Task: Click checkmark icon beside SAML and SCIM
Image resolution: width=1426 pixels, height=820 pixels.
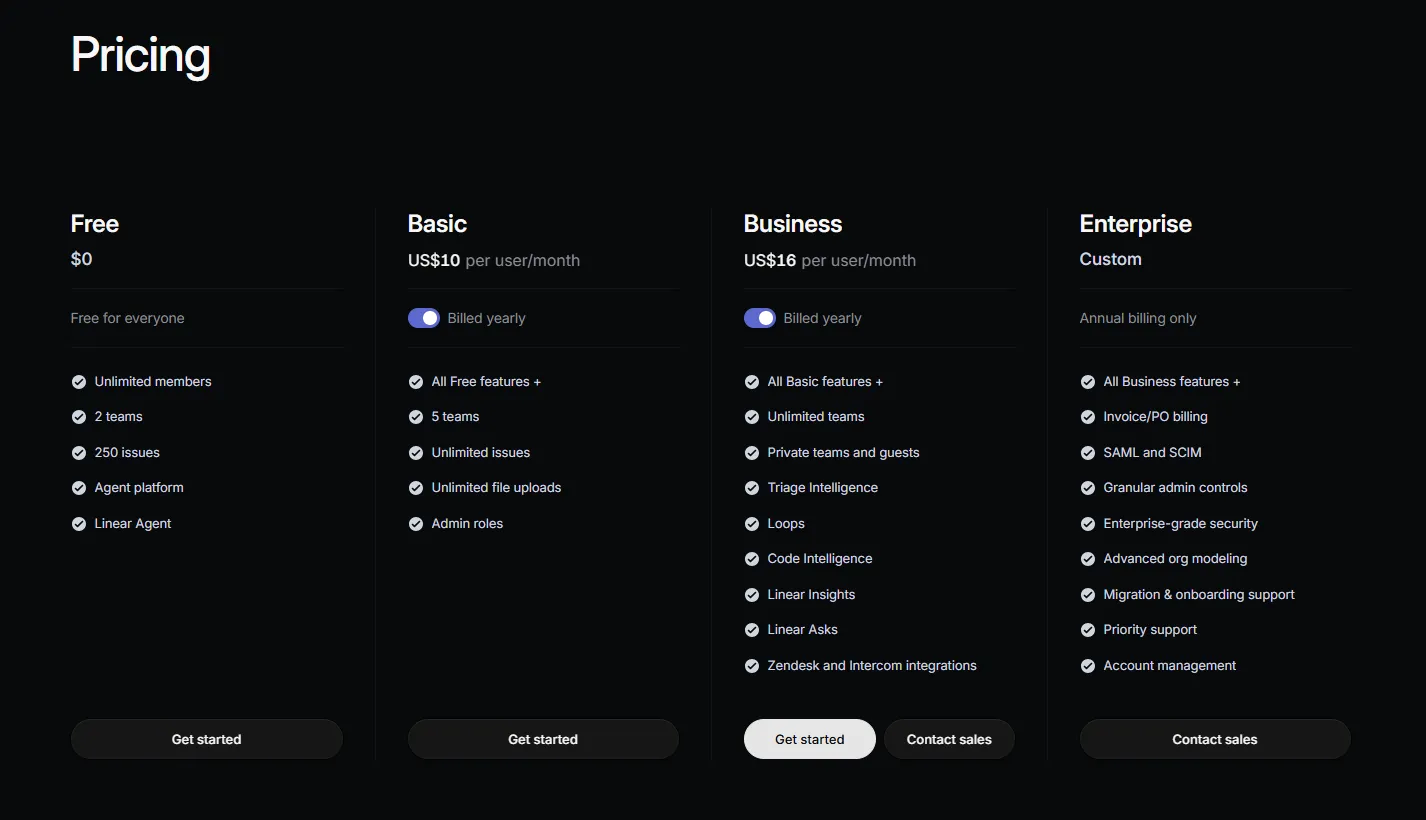Action: tap(1088, 453)
